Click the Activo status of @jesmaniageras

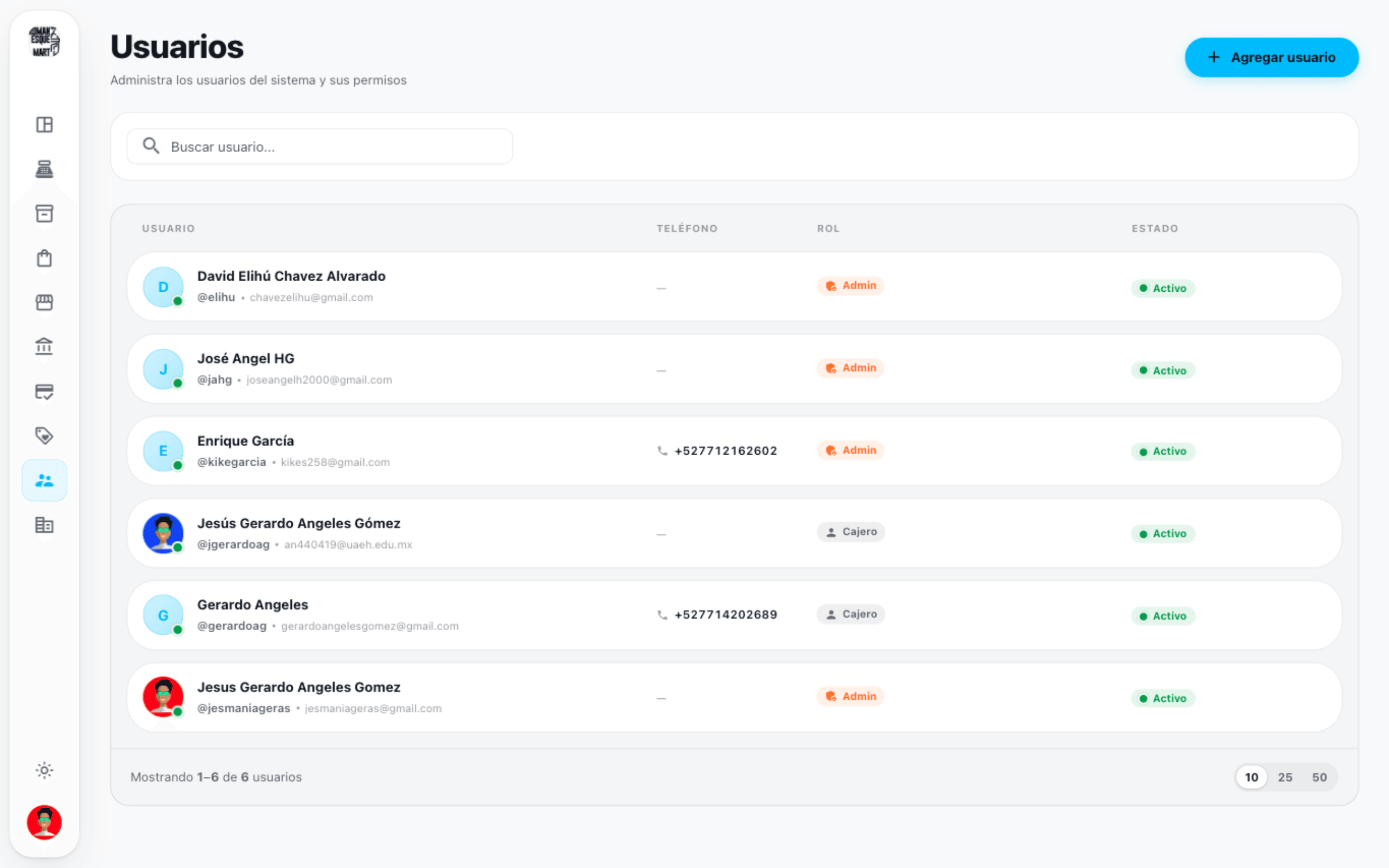[x=1163, y=699]
